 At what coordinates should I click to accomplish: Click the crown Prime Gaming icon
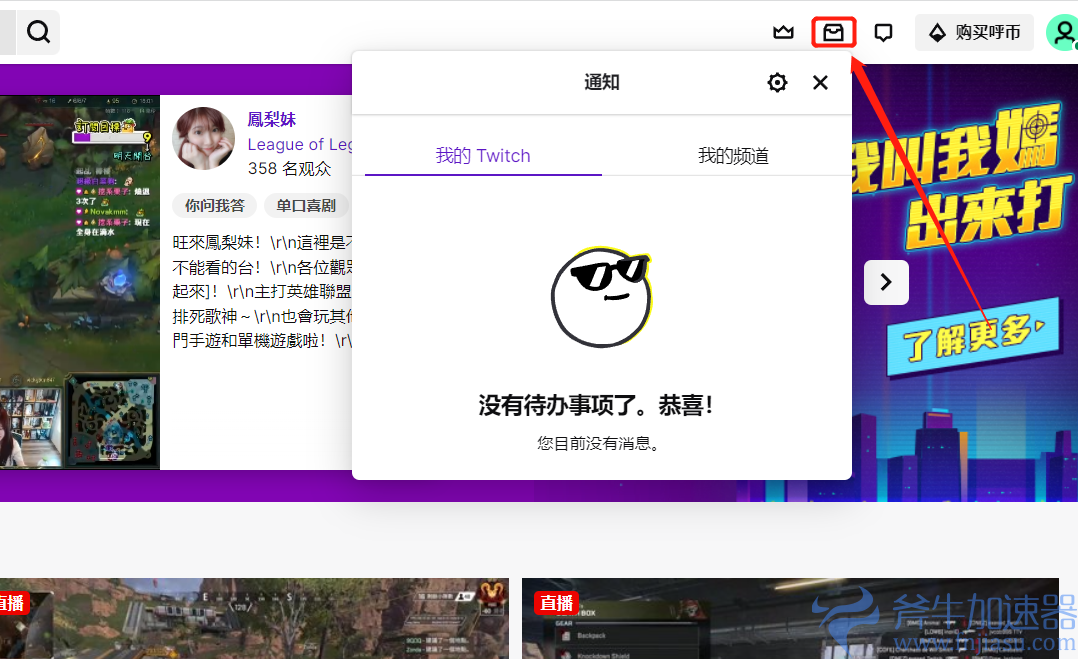(783, 31)
